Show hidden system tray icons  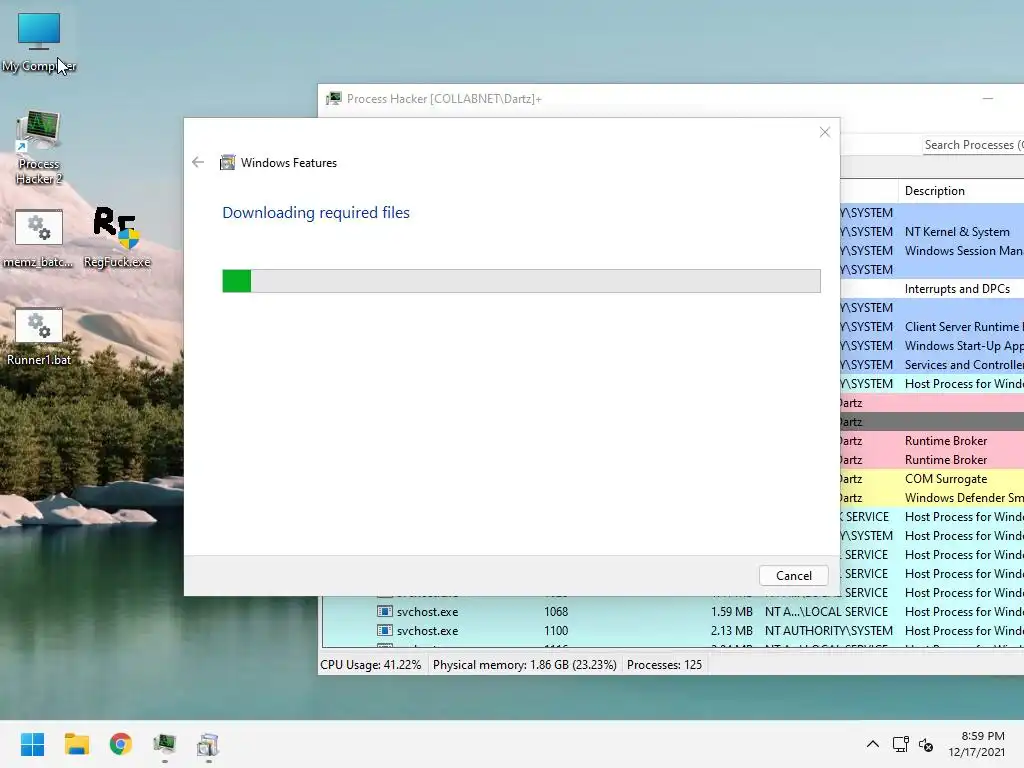[x=872, y=744]
